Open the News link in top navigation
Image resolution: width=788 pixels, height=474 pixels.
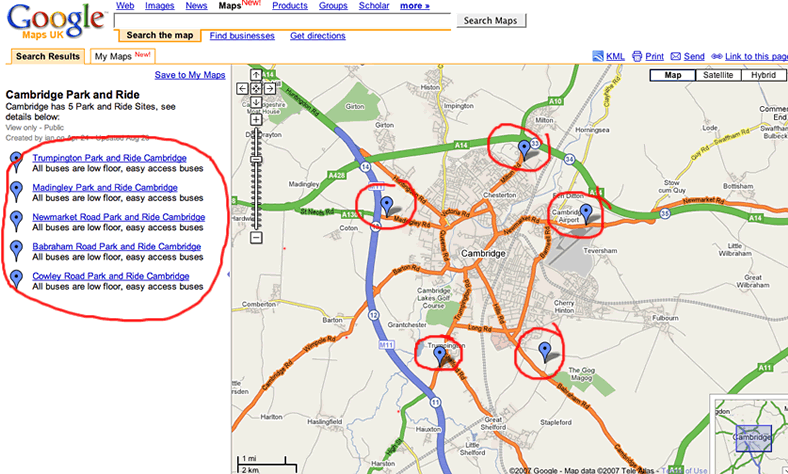[x=196, y=6]
